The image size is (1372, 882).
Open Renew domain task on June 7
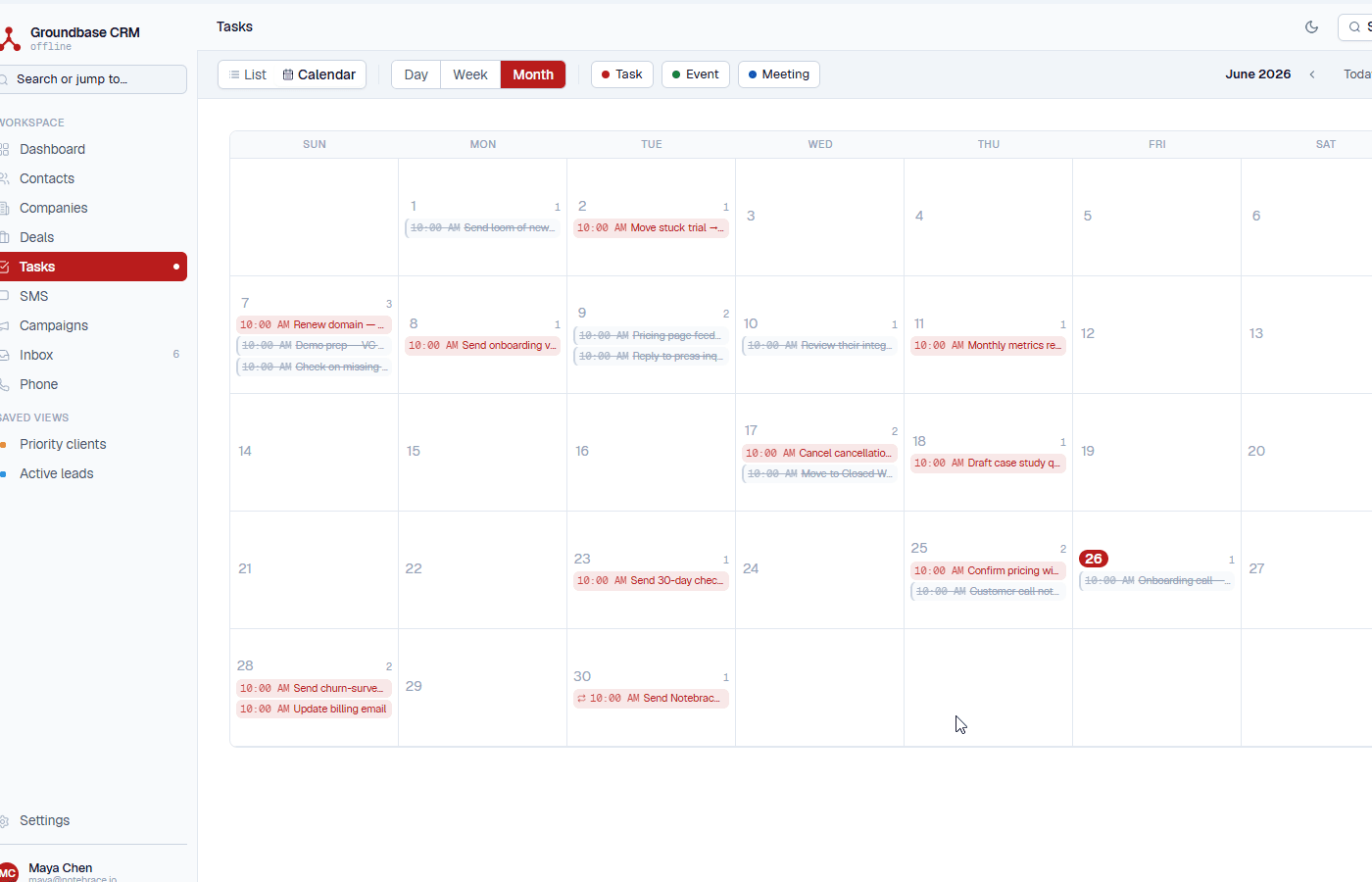tap(314, 324)
